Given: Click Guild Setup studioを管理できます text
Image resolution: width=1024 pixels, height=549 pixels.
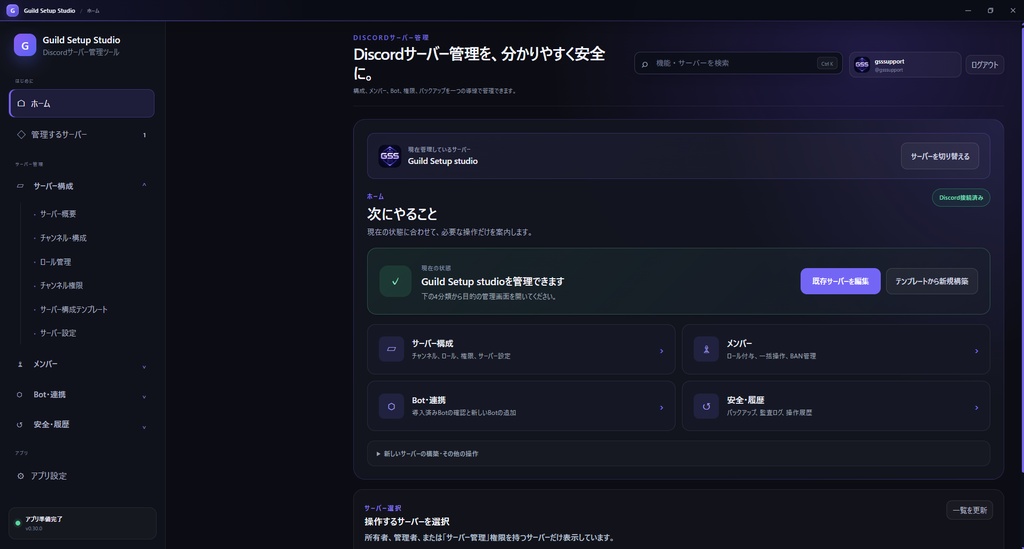Looking at the screenshot, I should pyautogui.click(x=492, y=282).
